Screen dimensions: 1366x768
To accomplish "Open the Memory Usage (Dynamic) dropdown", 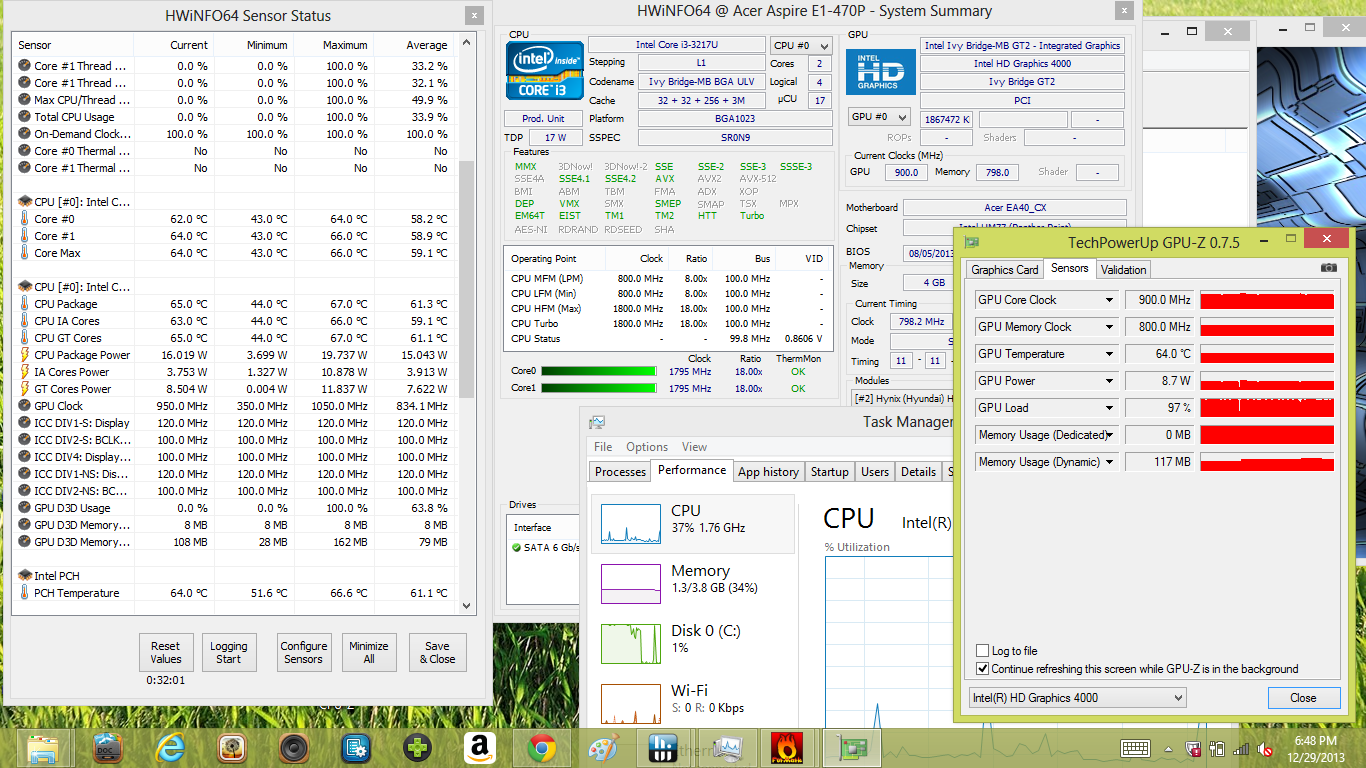I will [1108, 462].
